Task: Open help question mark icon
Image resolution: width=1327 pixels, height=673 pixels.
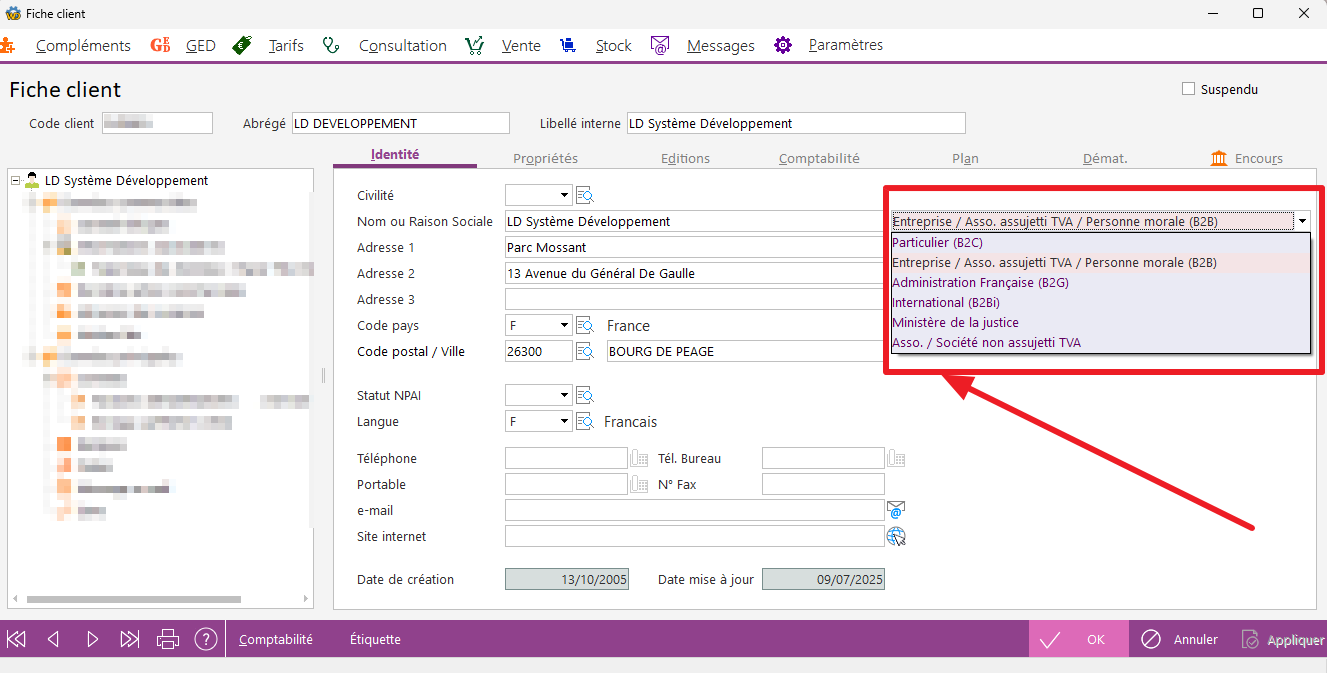Action: click(206, 639)
